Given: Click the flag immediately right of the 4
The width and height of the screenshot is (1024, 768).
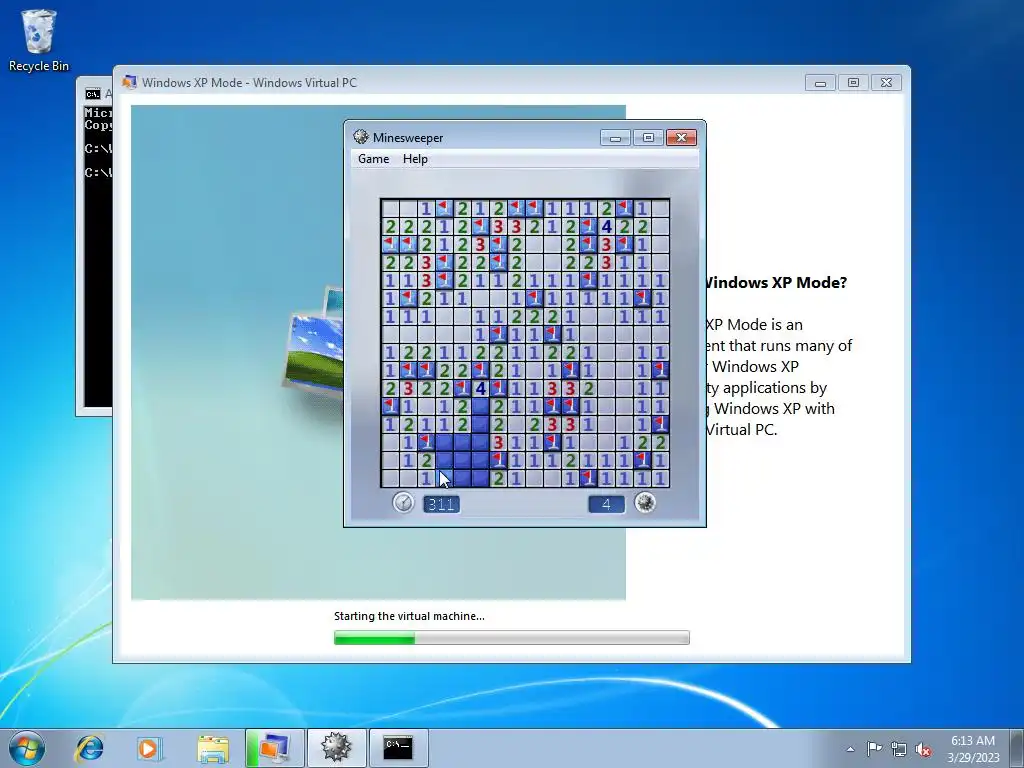Looking at the screenshot, I should tap(499, 389).
